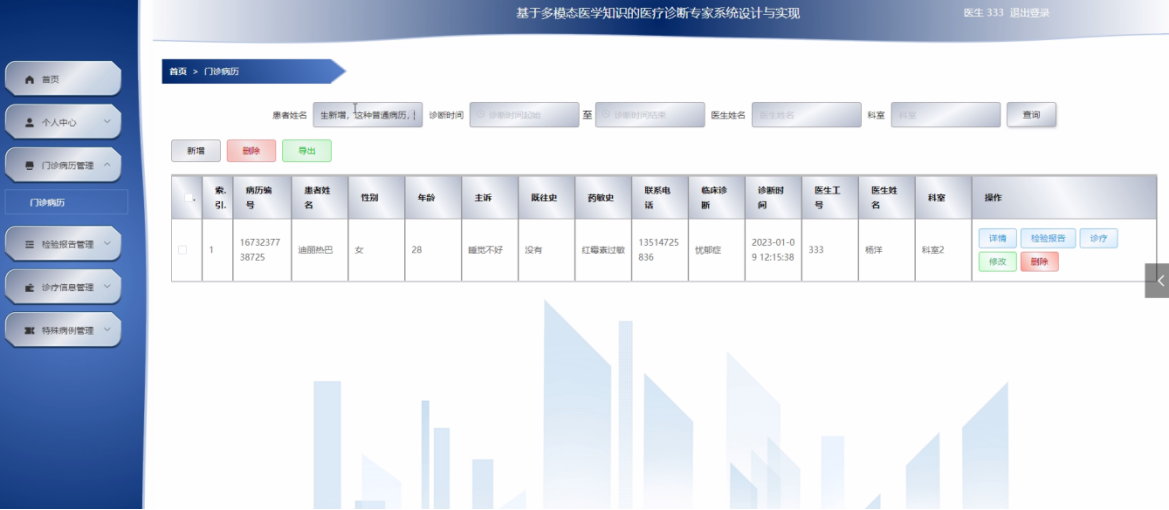The height and width of the screenshot is (510, 1169).
Task: Click the red 删除 button in the table row
Action: (1039, 262)
